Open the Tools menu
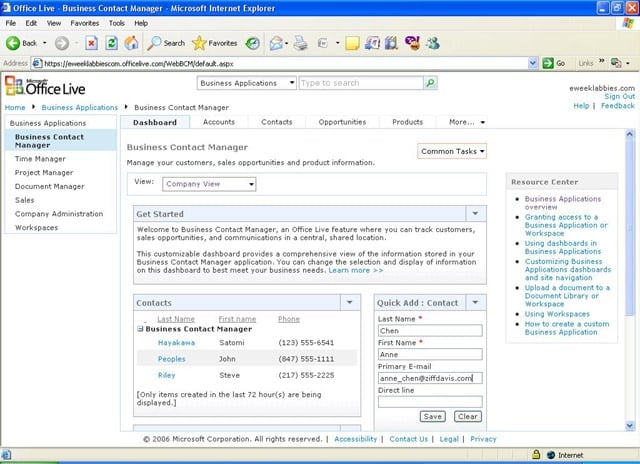 click(116, 23)
